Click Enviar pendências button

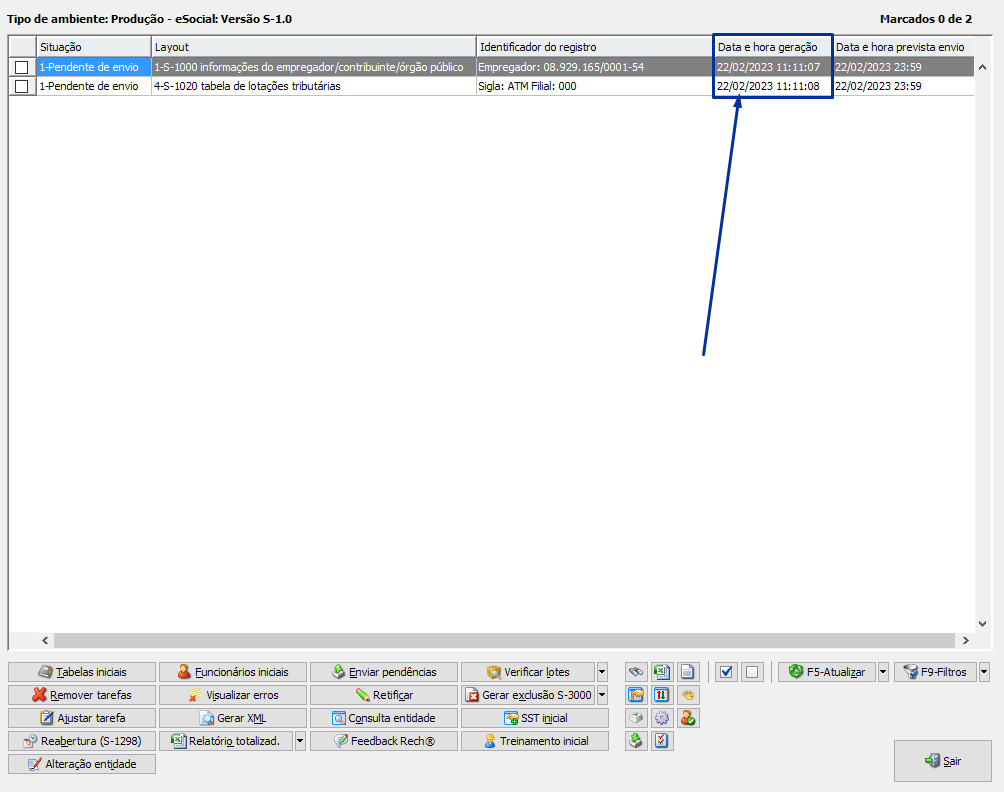coord(384,672)
